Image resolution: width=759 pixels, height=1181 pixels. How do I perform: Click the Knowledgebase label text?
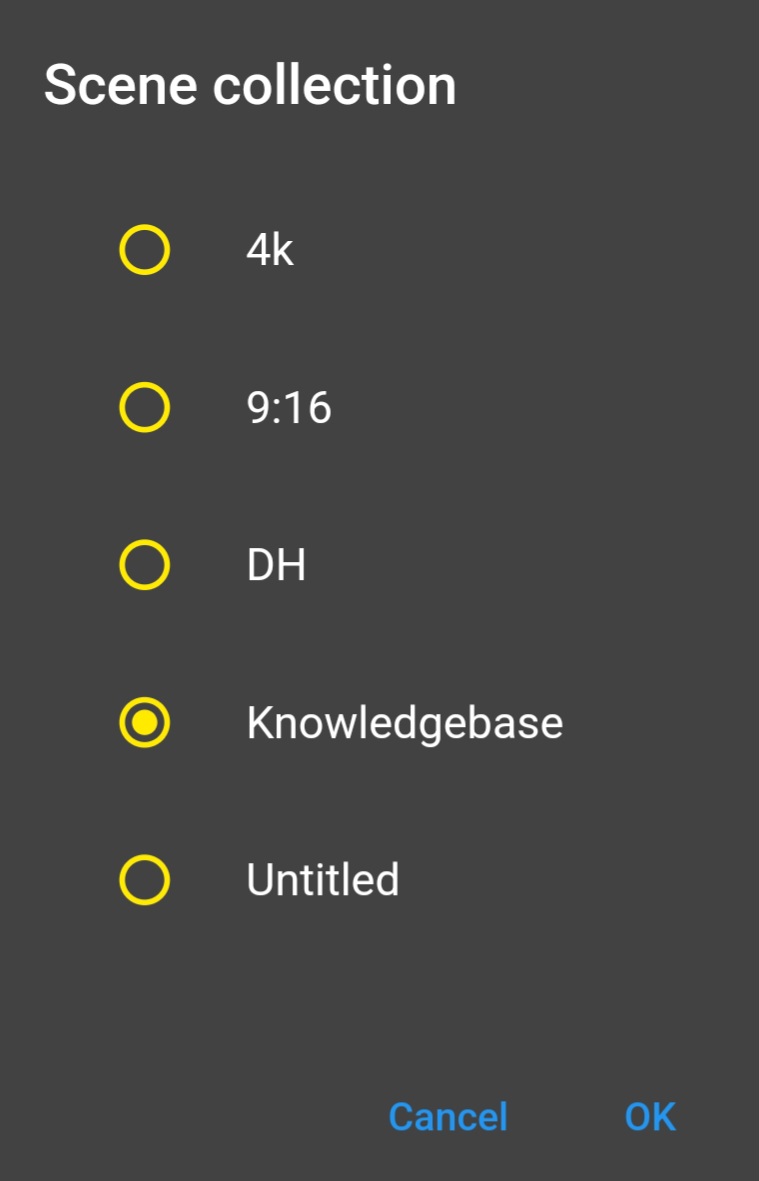point(404,722)
